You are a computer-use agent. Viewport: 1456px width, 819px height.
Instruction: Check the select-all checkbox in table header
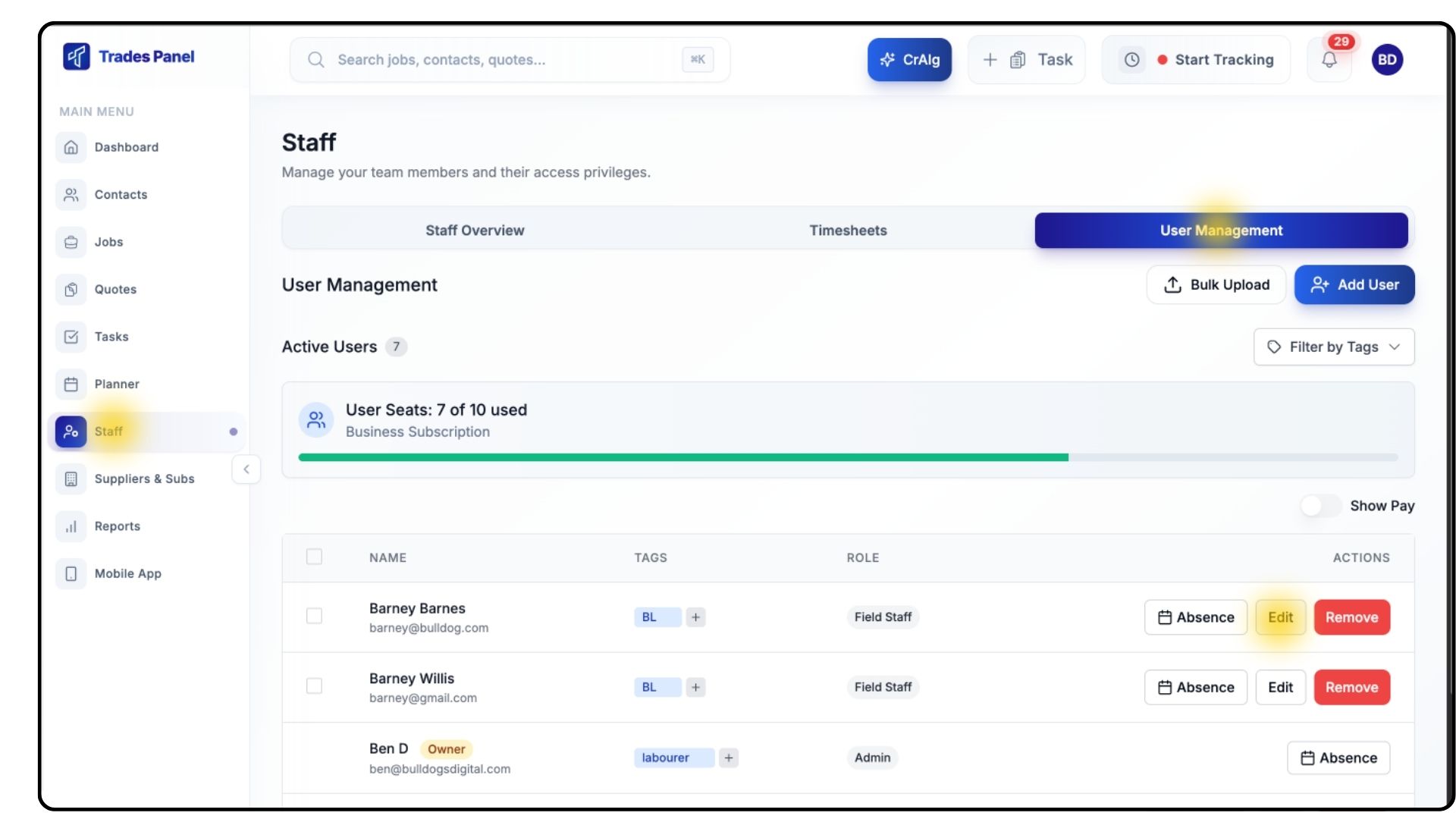click(314, 557)
